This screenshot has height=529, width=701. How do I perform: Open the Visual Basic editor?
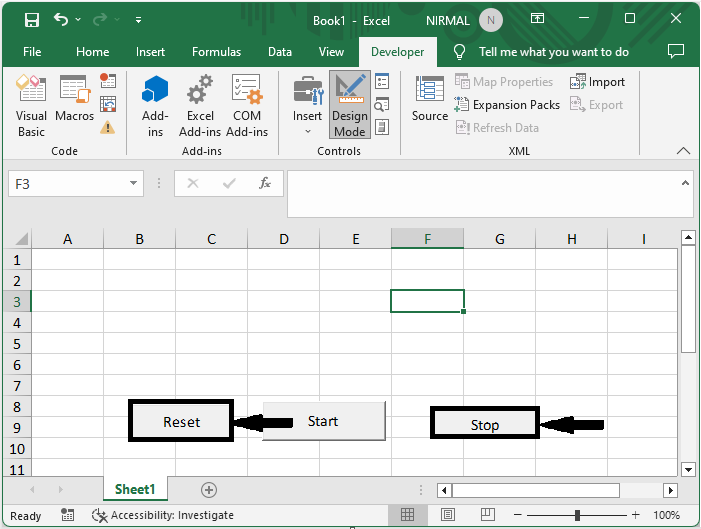click(x=31, y=106)
